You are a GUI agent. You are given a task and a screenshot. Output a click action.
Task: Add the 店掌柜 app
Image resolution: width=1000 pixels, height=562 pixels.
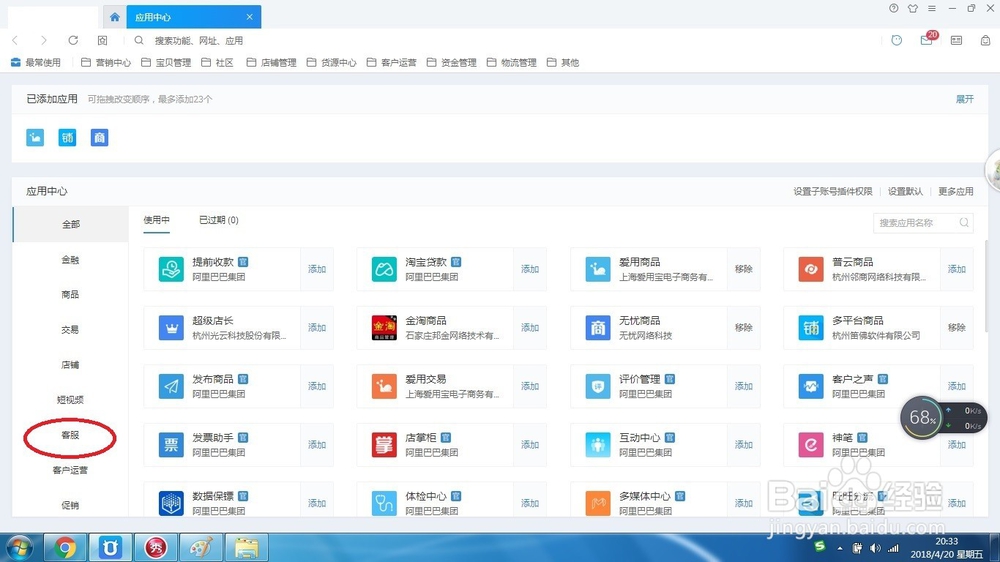click(x=530, y=445)
